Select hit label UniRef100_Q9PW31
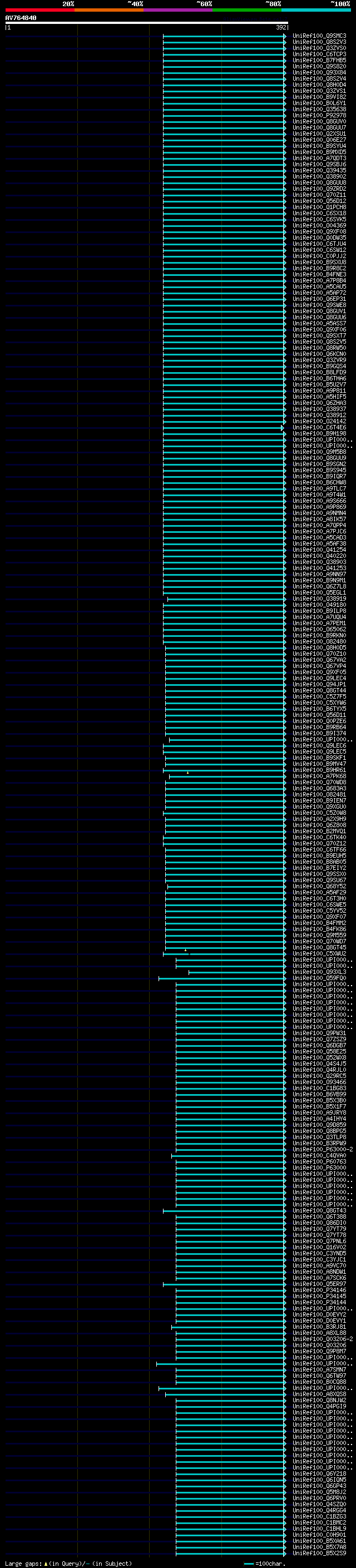 tap(319, 1033)
